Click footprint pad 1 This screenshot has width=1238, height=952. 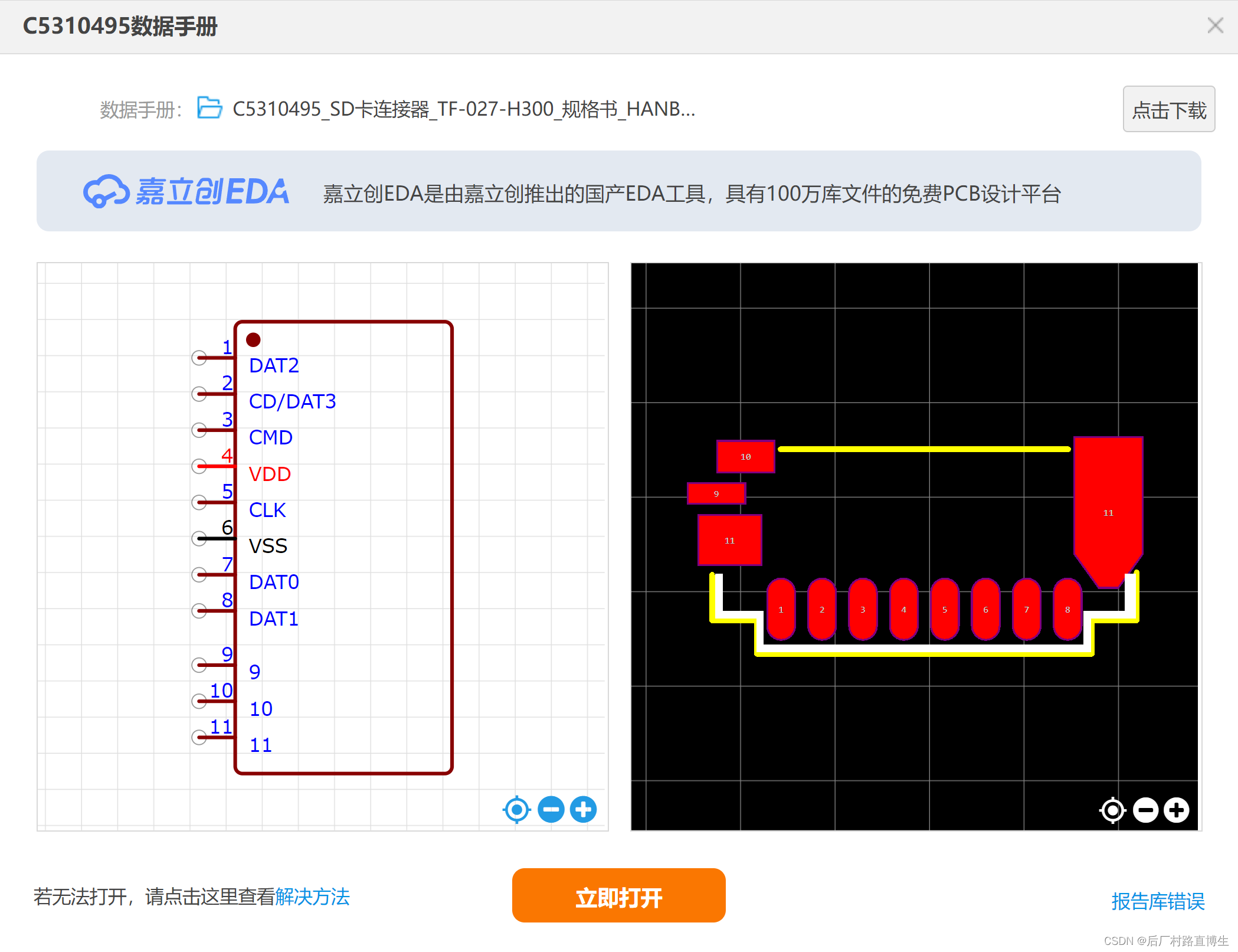pyautogui.click(x=781, y=609)
